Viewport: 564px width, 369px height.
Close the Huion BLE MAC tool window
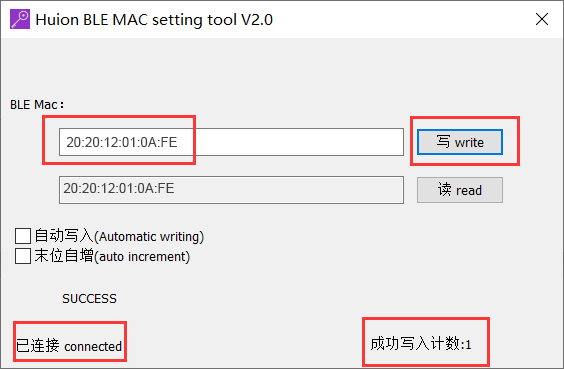(542, 19)
